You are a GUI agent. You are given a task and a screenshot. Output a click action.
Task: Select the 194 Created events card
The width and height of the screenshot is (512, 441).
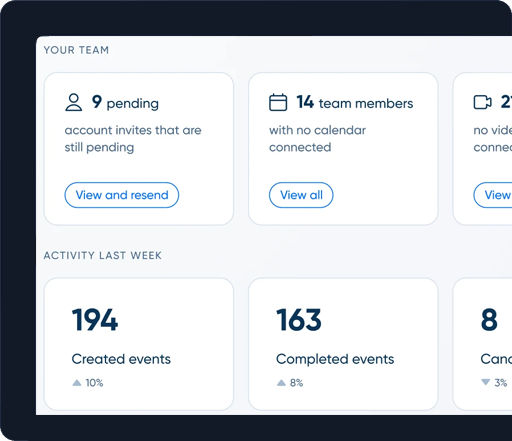tap(139, 344)
